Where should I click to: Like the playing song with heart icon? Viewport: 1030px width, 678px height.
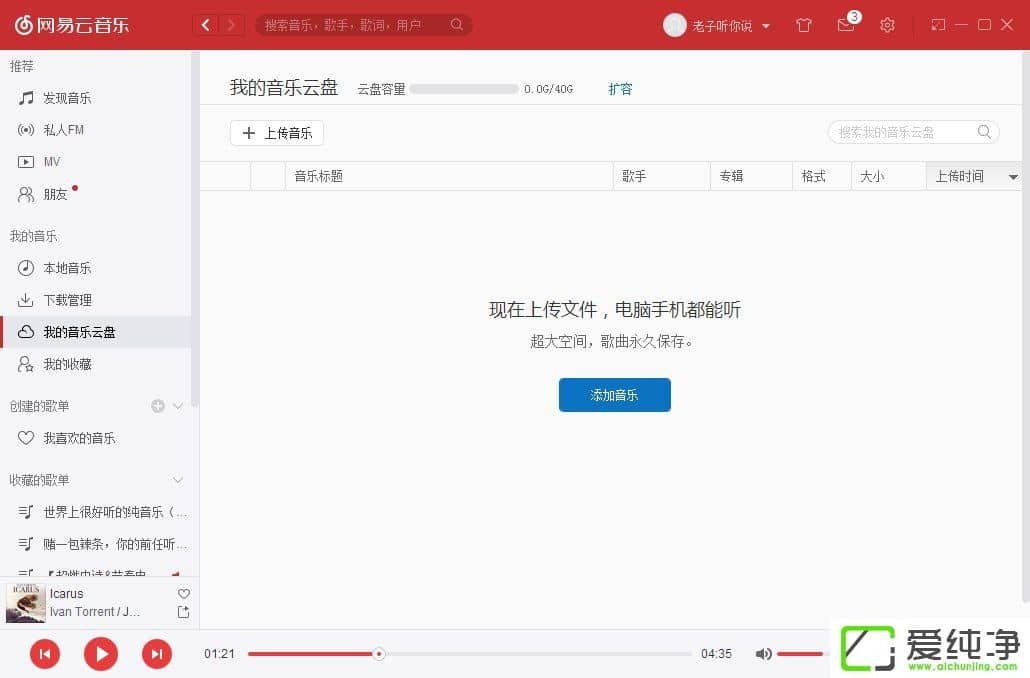coord(183,594)
